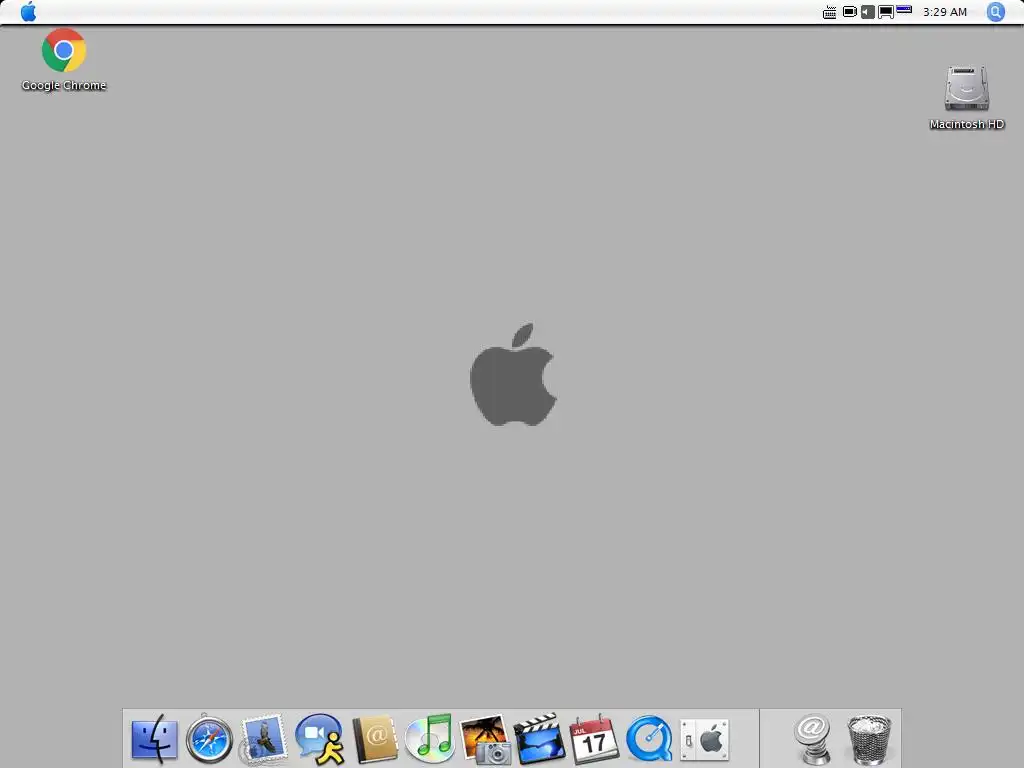1024x768 pixels.
Task: Open the Mail stamp icon in dock
Action: click(264, 739)
